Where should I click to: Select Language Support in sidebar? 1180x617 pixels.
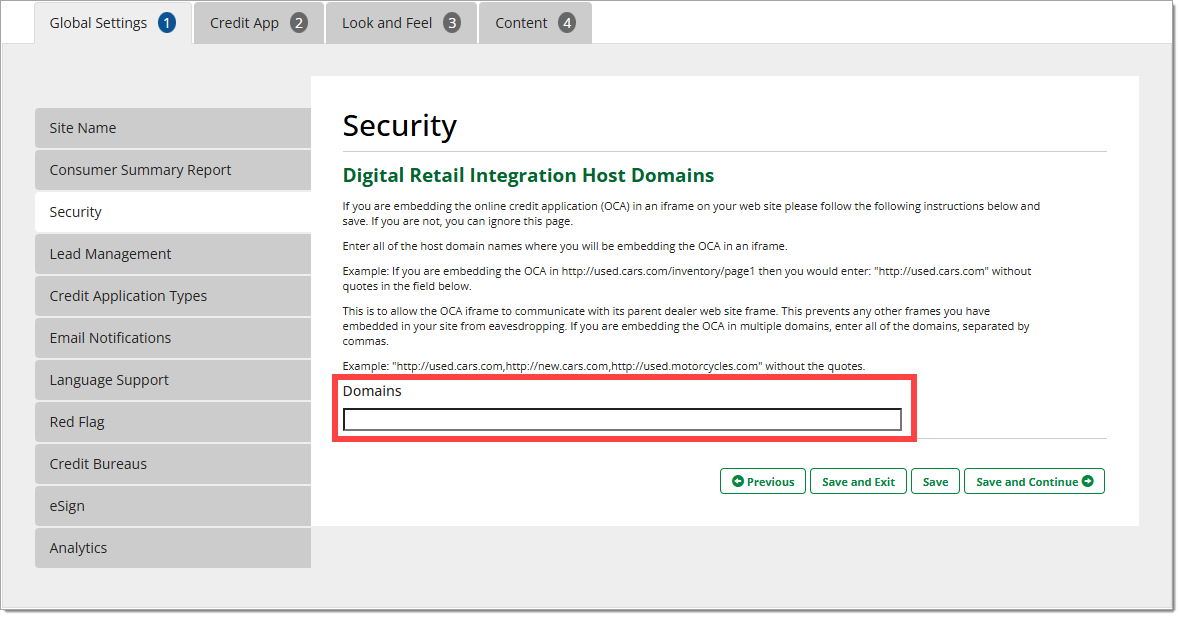click(172, 380)
